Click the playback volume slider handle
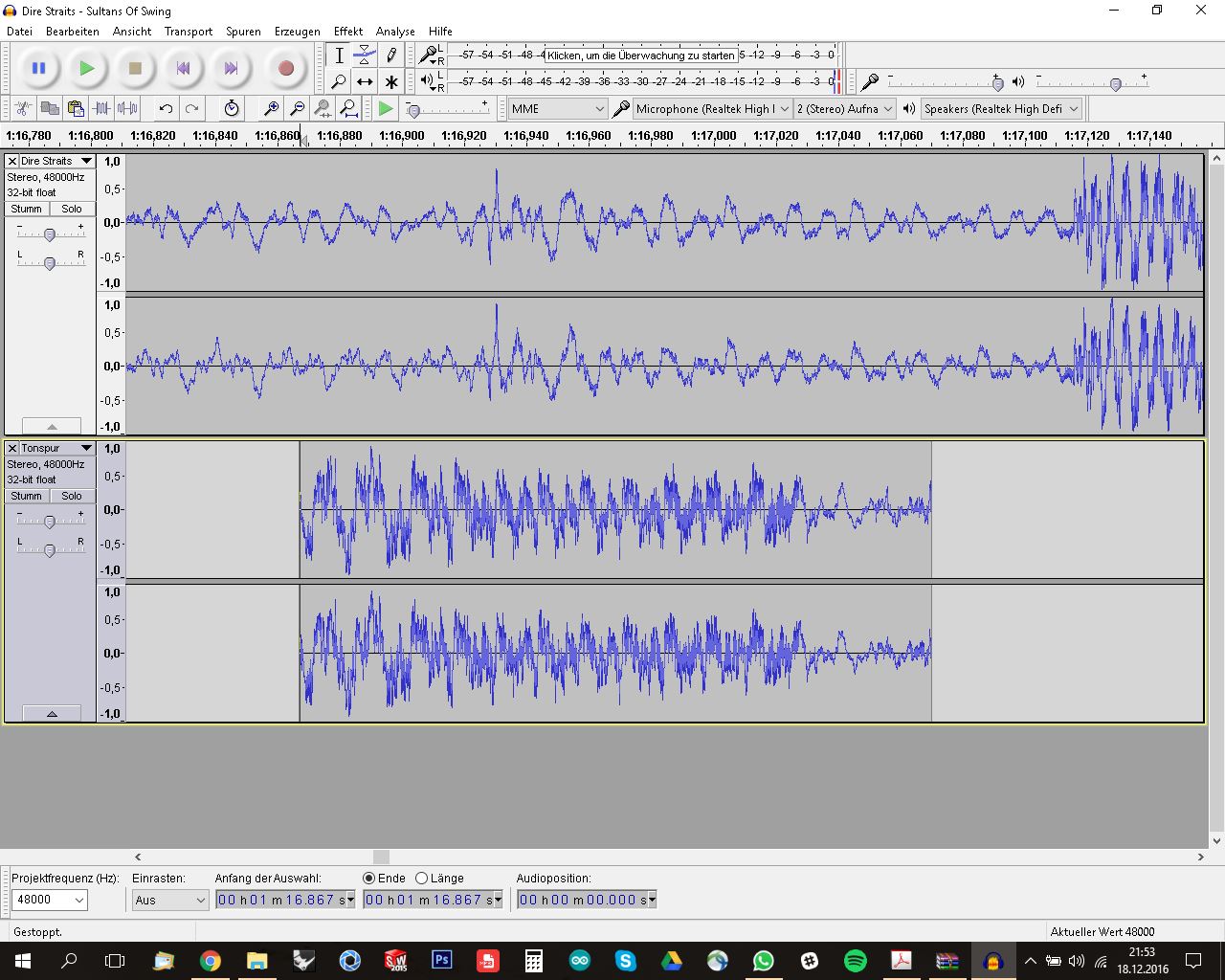This screenshot has height=980, width=1225. (1115, 83)
